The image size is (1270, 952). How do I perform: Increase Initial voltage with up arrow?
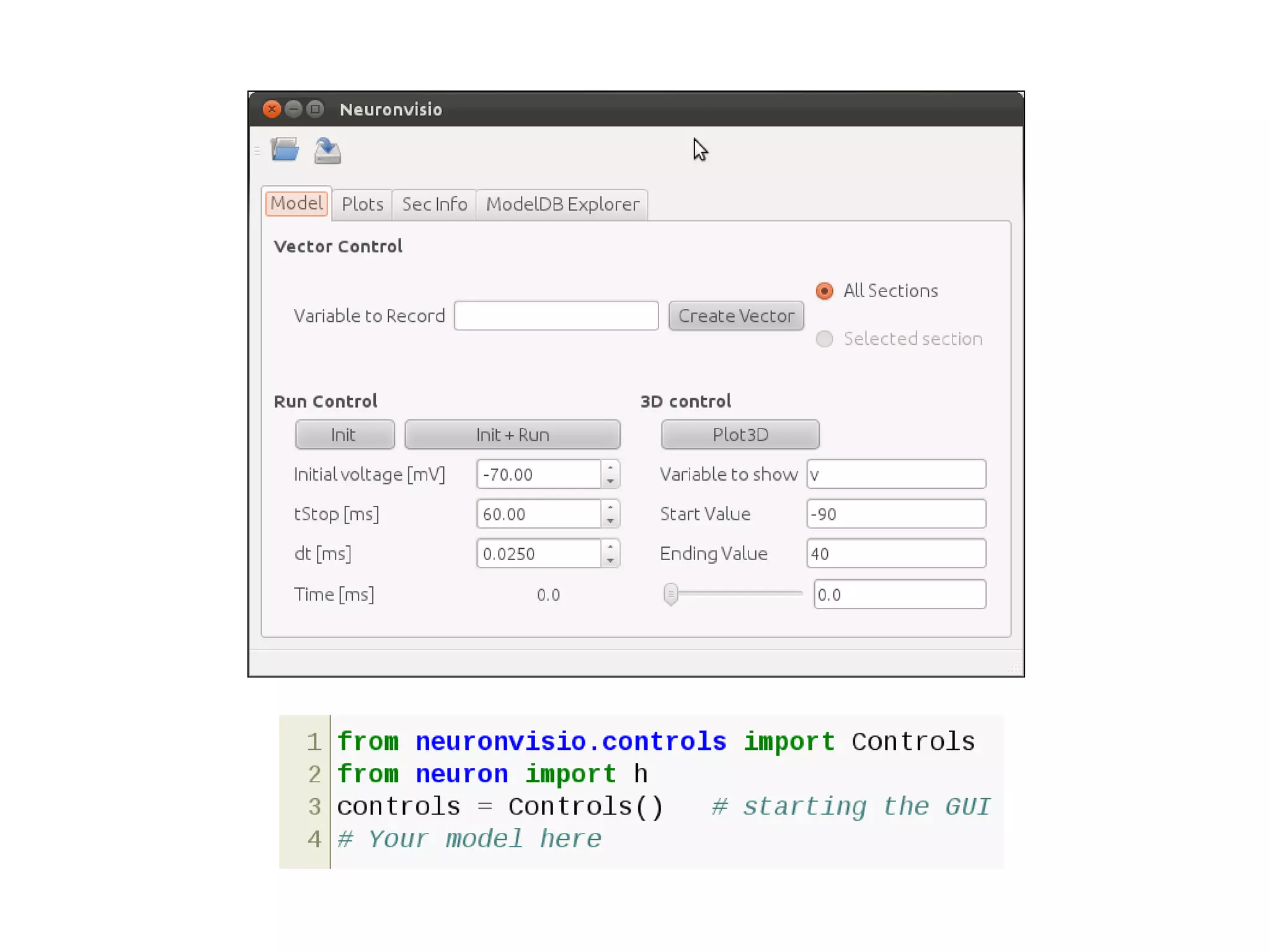[x=610, y=468]
